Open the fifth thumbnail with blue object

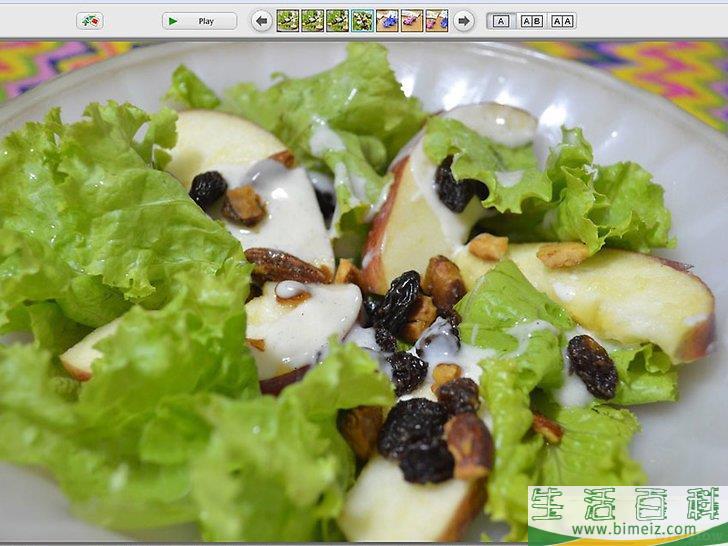[x=387, y=21]
